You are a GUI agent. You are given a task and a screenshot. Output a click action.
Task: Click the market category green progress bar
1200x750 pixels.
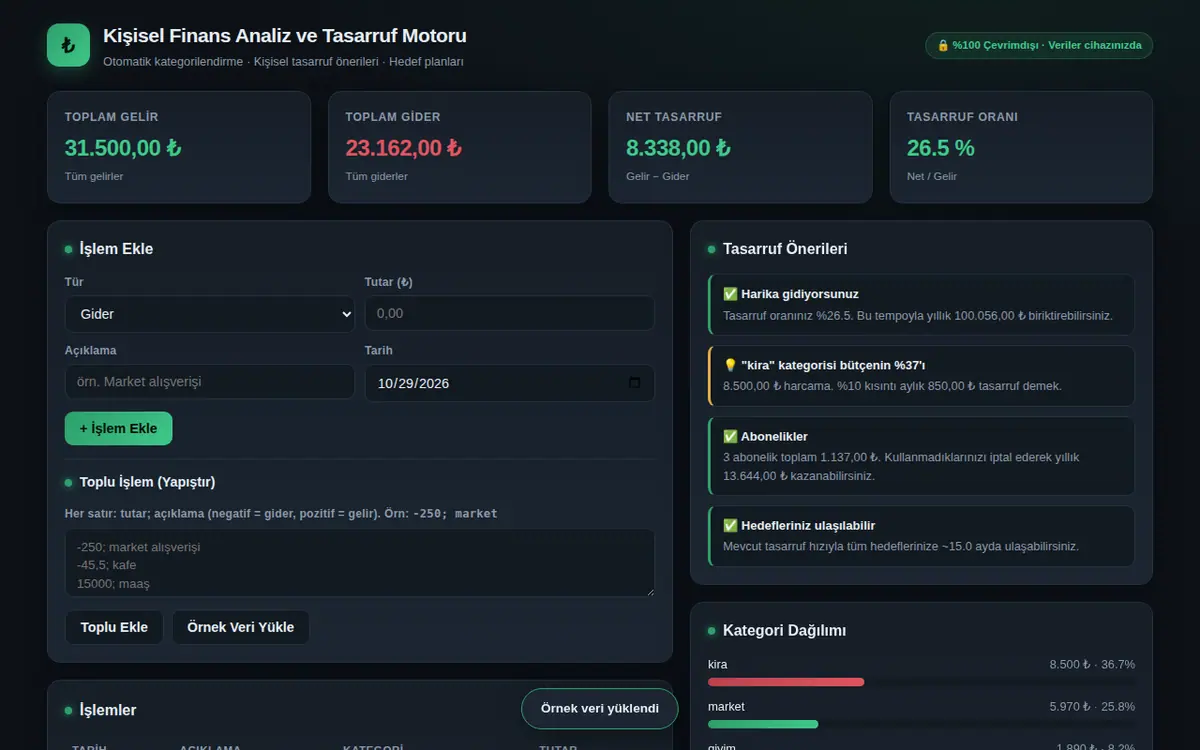point(763,724)
